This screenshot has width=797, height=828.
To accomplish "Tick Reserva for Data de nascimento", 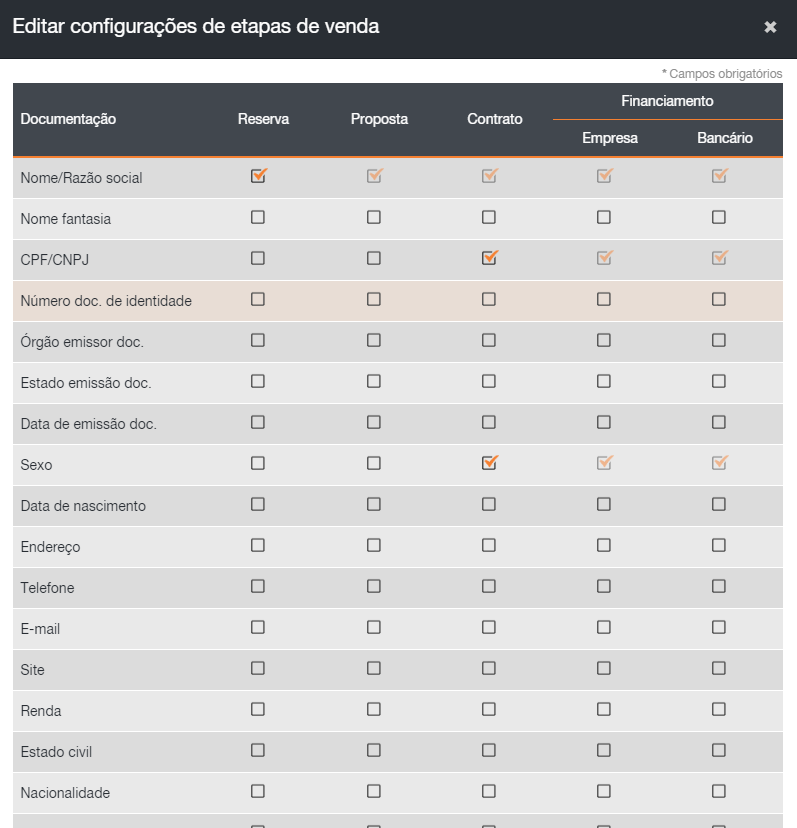I will point(258,504).
